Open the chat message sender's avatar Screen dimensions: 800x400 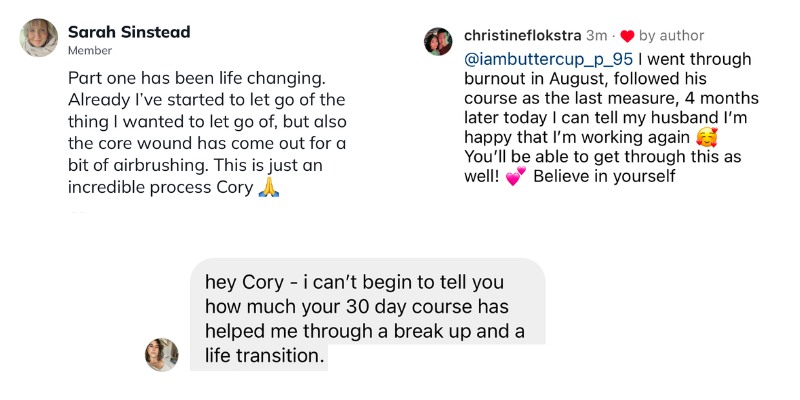(162, 354)
